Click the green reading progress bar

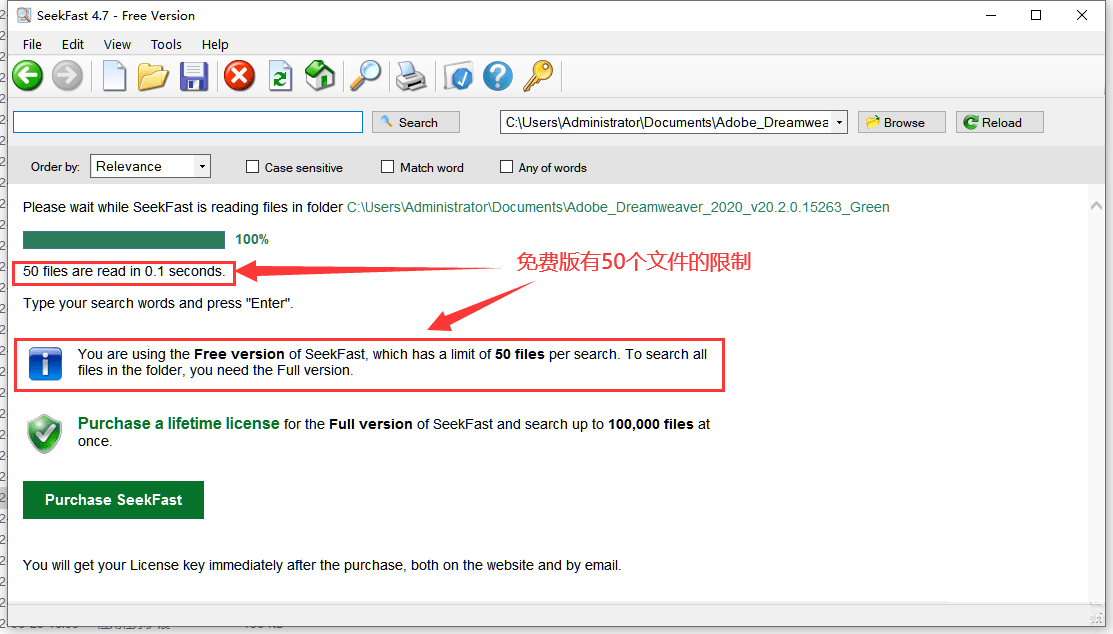[124, 240]
